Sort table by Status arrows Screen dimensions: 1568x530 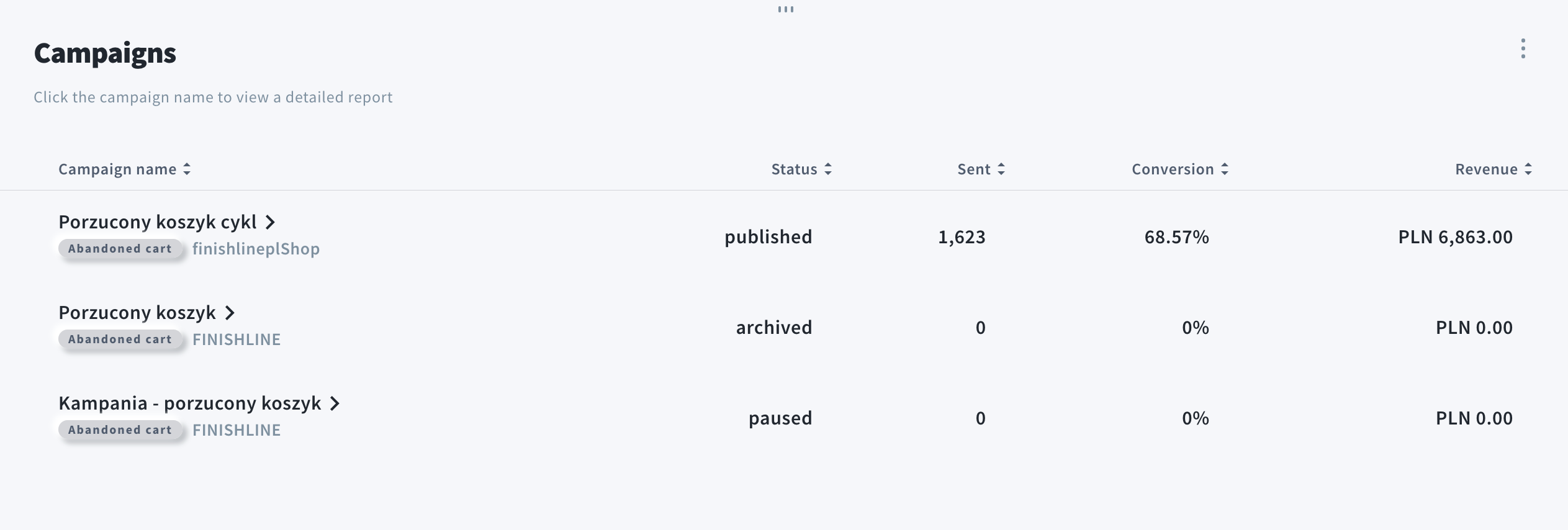tap(827, 169)
